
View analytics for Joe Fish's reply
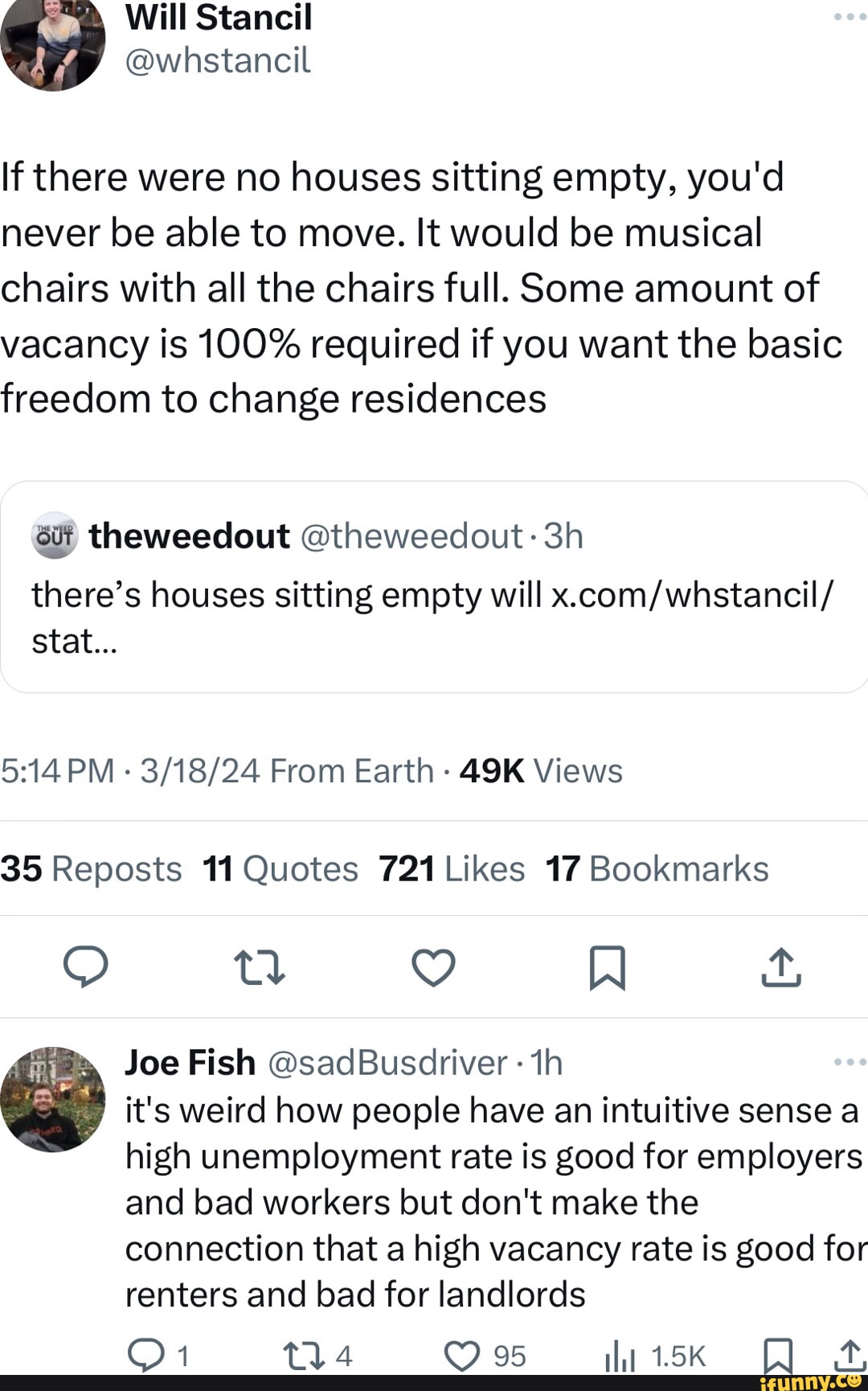(620, 1356)
